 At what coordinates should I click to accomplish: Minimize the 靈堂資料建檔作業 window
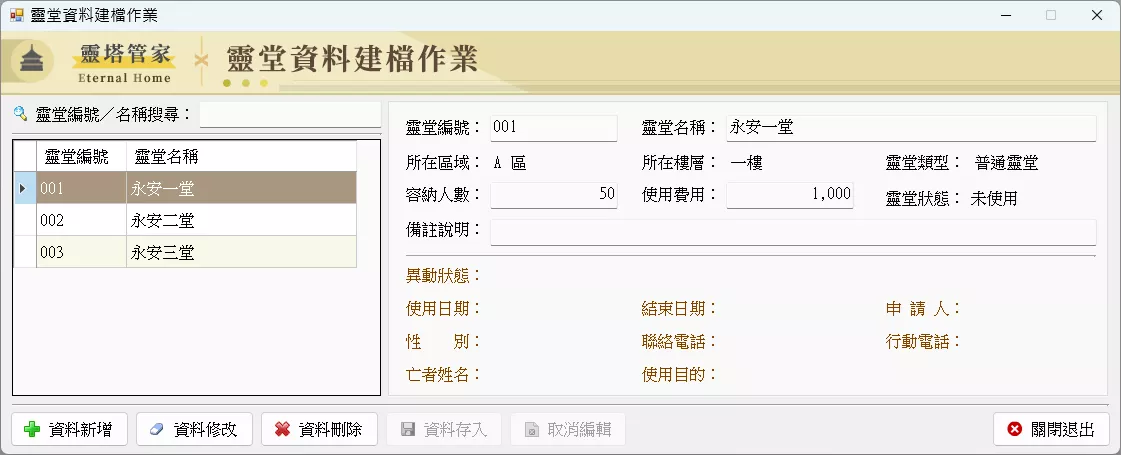[x=1006, y=15]
